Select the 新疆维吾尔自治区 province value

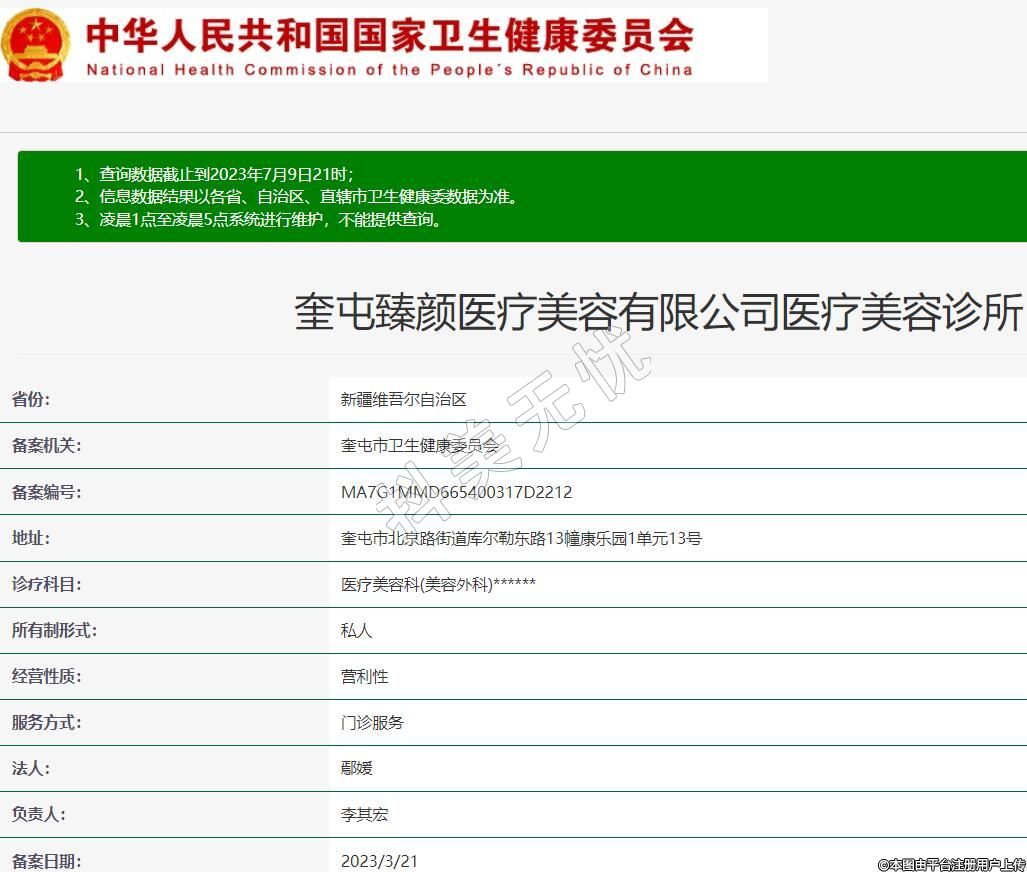click(x=404, y=400)
